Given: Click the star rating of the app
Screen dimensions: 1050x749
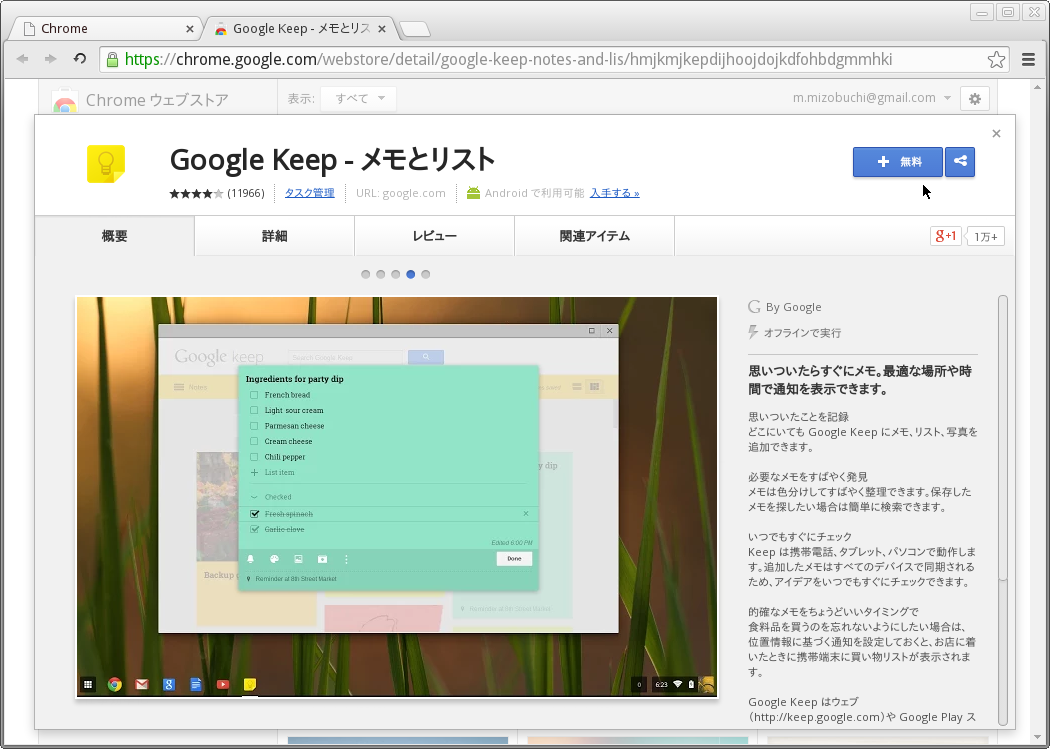Looking at the screenshot, I should [x=196, y=193].
